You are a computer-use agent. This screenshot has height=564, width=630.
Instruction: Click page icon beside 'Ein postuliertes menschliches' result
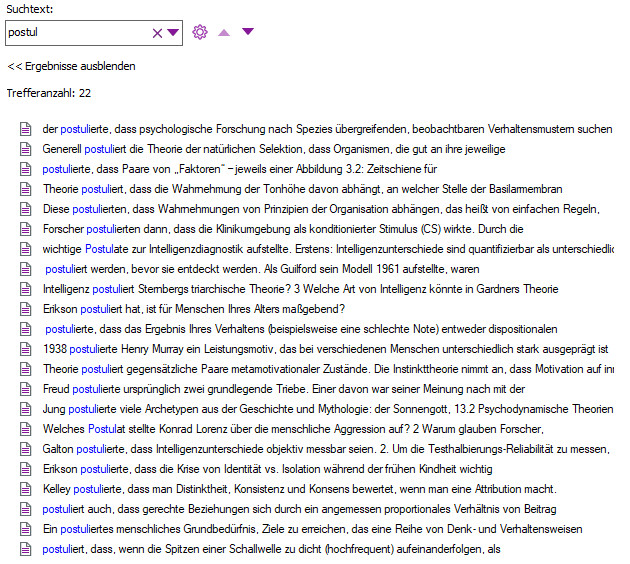tap(26, 529)
